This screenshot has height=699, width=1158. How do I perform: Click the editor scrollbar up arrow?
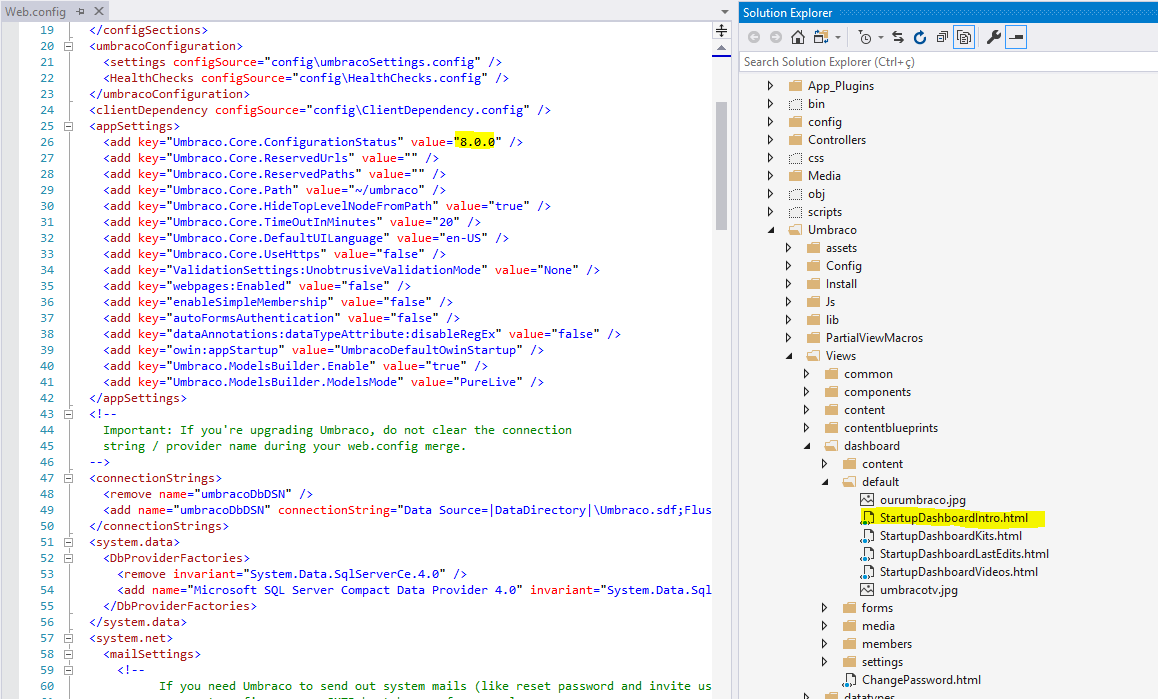point(722,48)
